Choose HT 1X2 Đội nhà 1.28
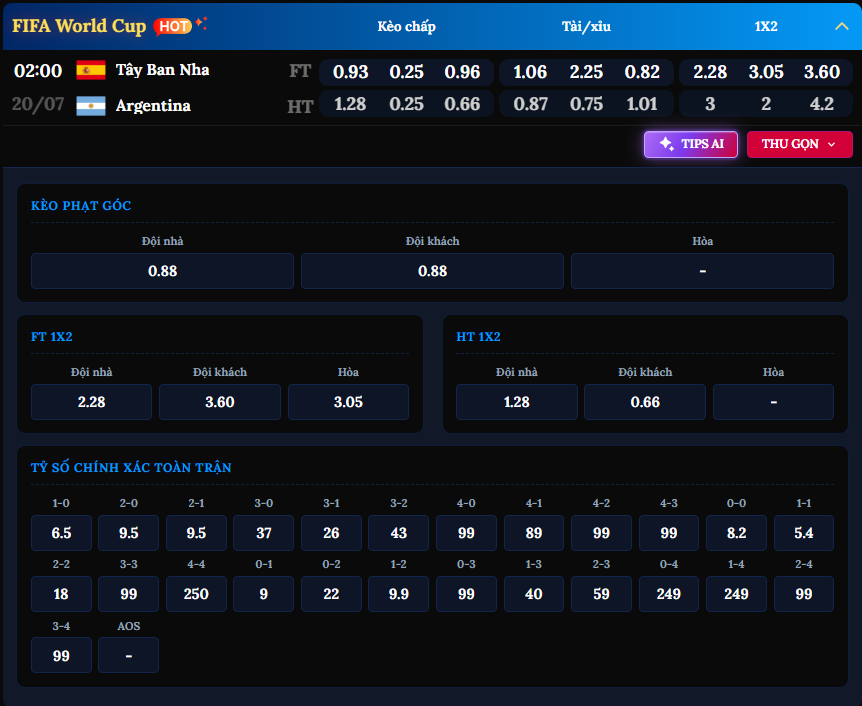This screenshot has height=706, width=862. 517,402
